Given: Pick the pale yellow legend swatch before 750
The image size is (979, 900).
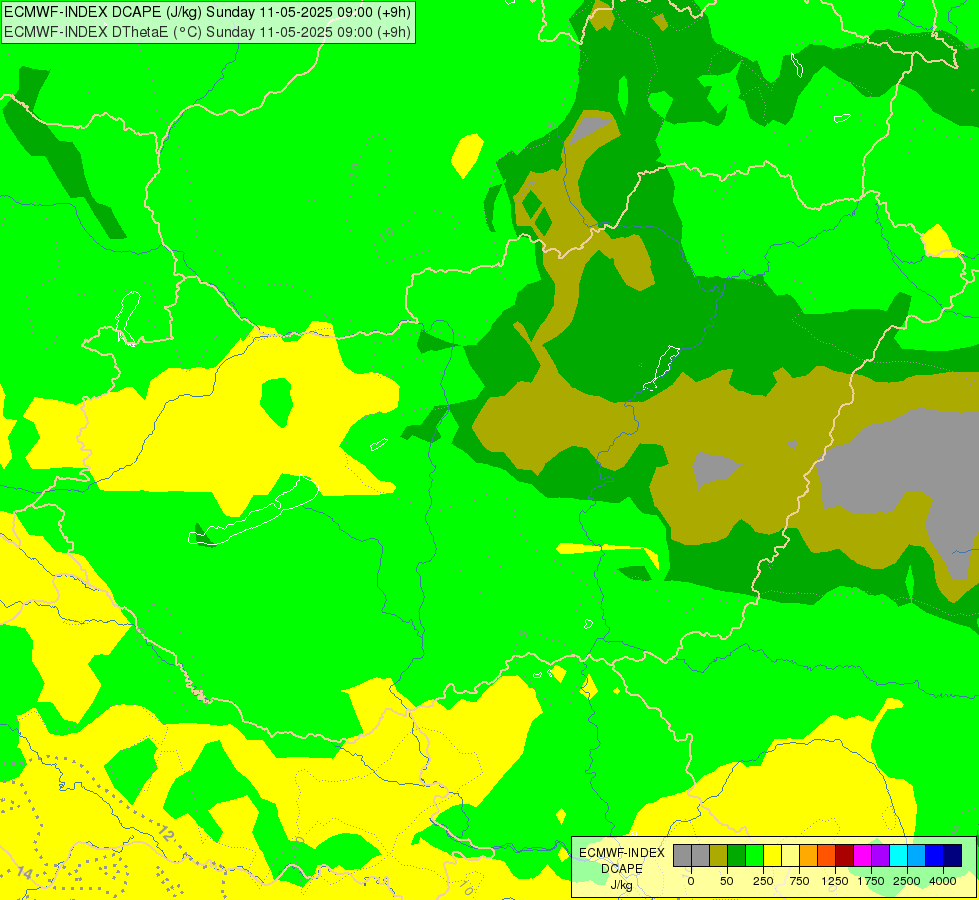Looking at the screenshot, I should 790,855.
